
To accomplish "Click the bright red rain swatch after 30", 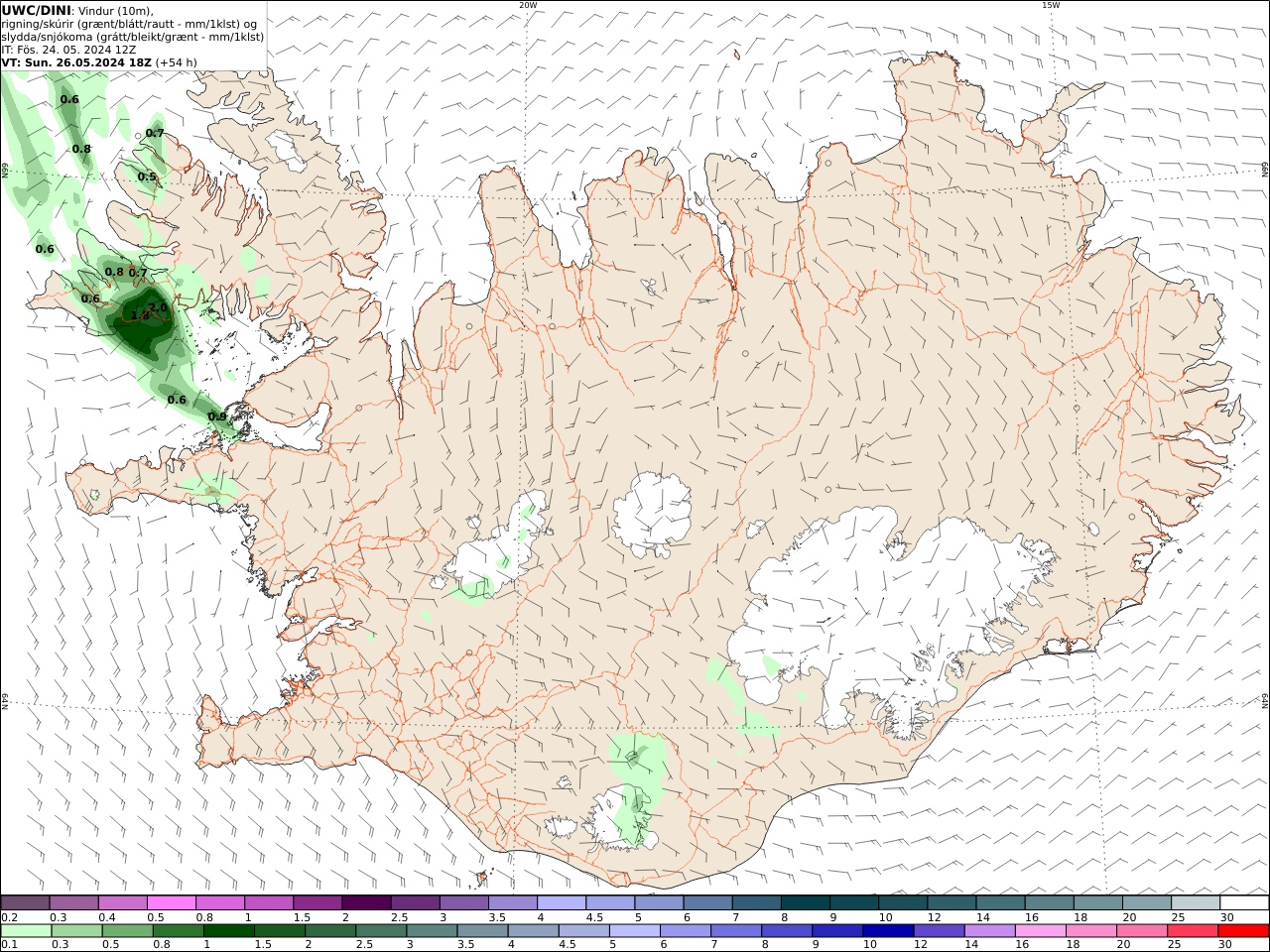I will 1243,931.
